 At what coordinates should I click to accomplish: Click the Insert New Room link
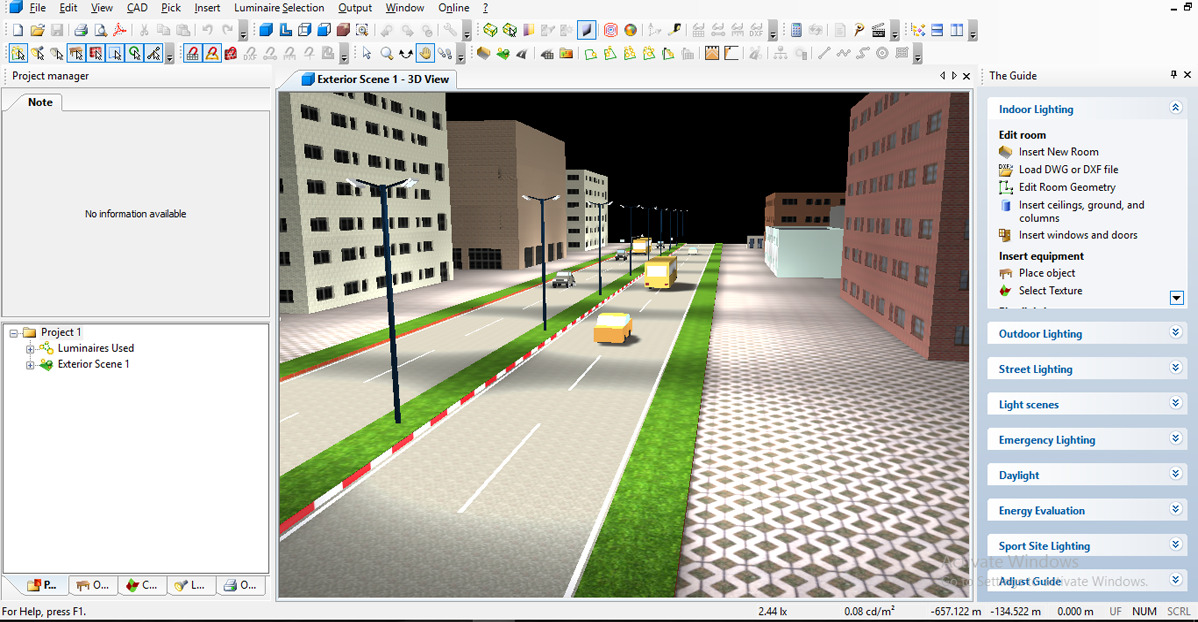[1058, 152]
